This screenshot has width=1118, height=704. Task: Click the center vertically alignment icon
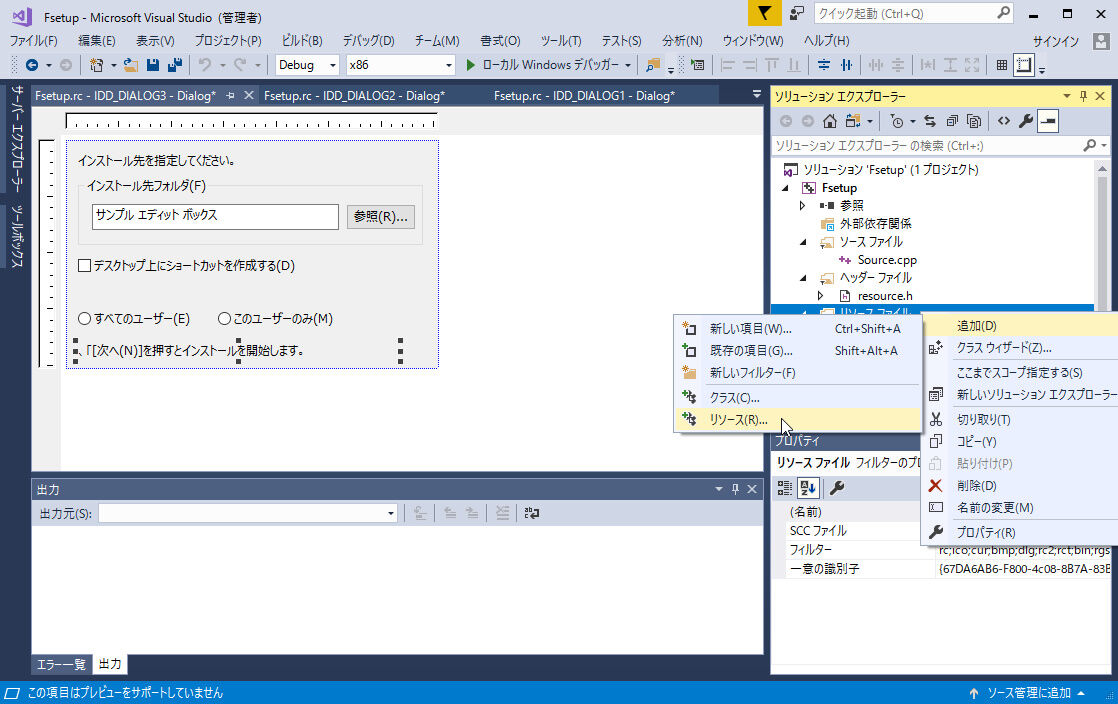(824, 65)
